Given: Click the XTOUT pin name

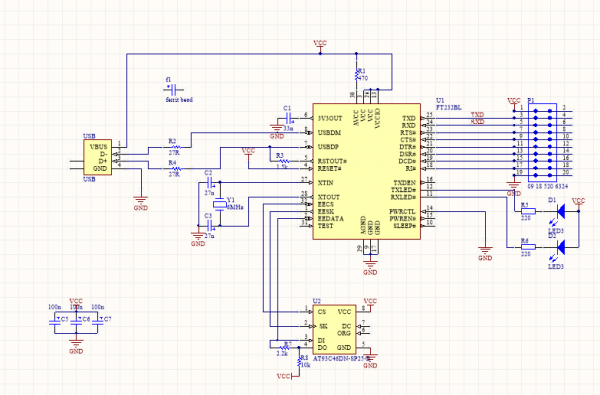Looking at the screenshot, I should point(329,197).
